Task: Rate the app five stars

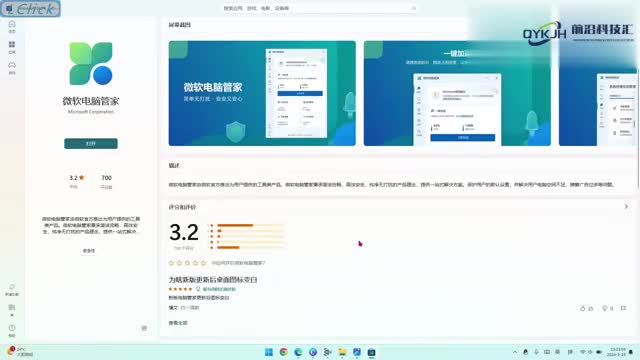Action: point(203,263)
